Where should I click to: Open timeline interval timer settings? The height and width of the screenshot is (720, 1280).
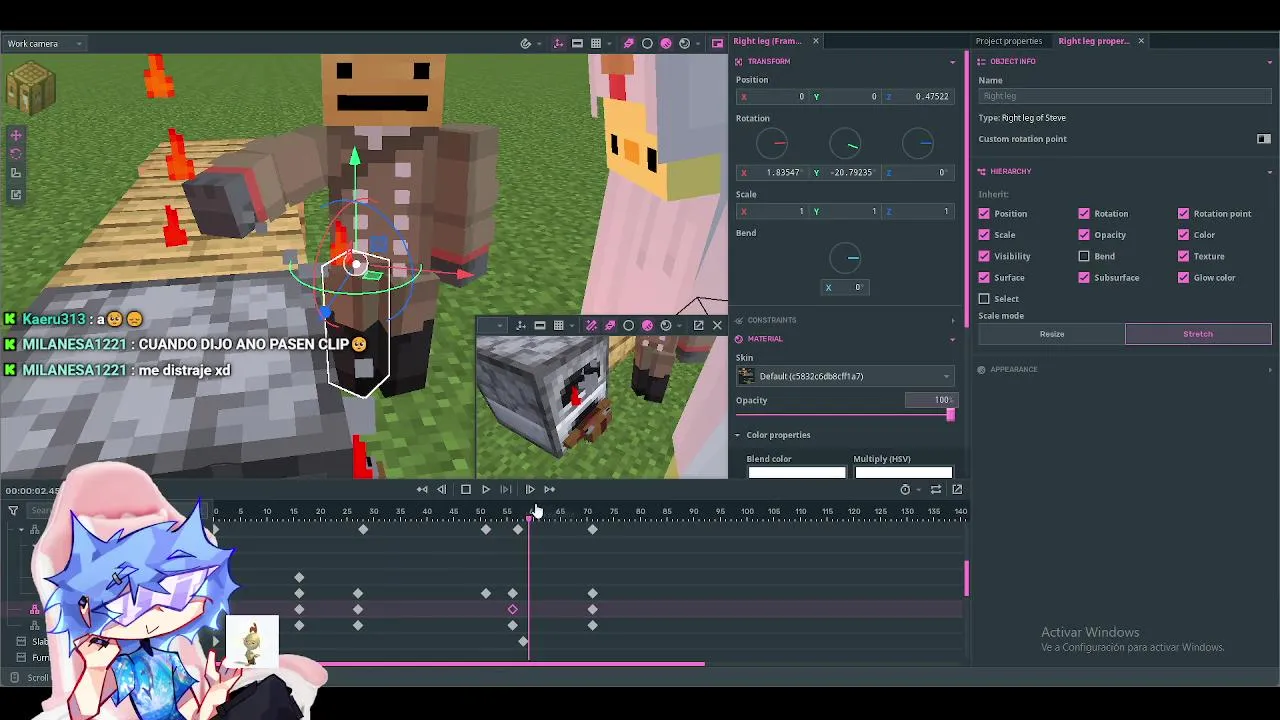pyautogui.click(x=905, y=489)
